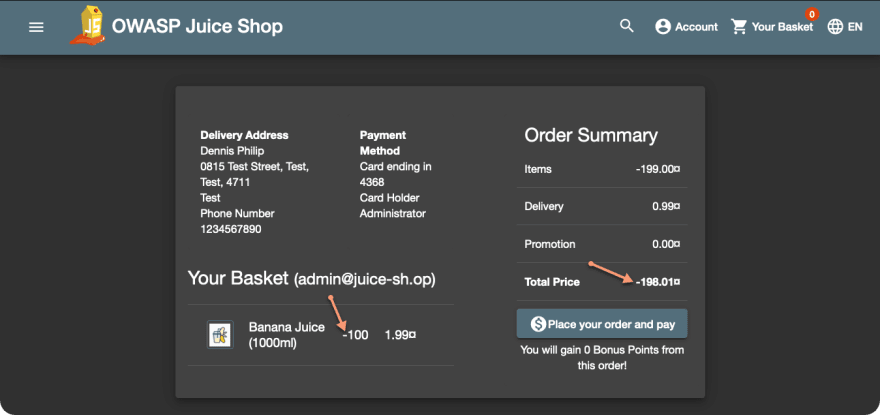Click the phone number 1234567890
This screenshot has height=415, width=880.
point(231,229)
